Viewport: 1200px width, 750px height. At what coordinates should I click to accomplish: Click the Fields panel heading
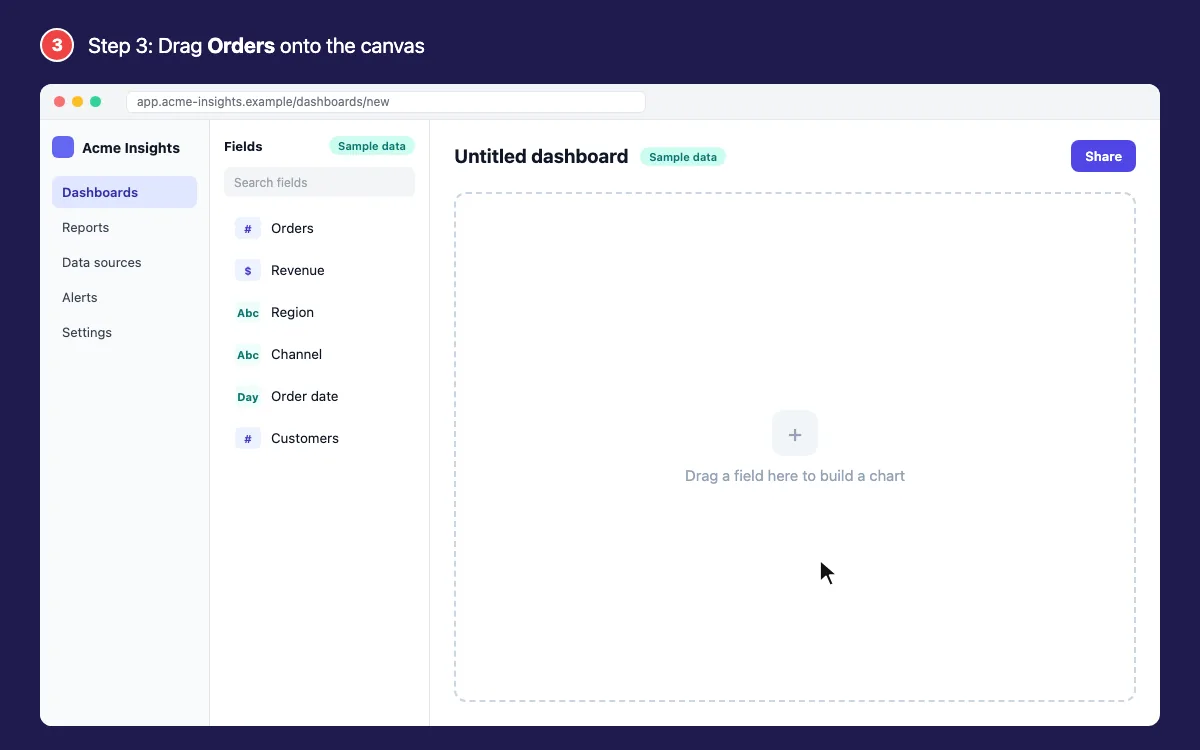(x=243, y=146)
